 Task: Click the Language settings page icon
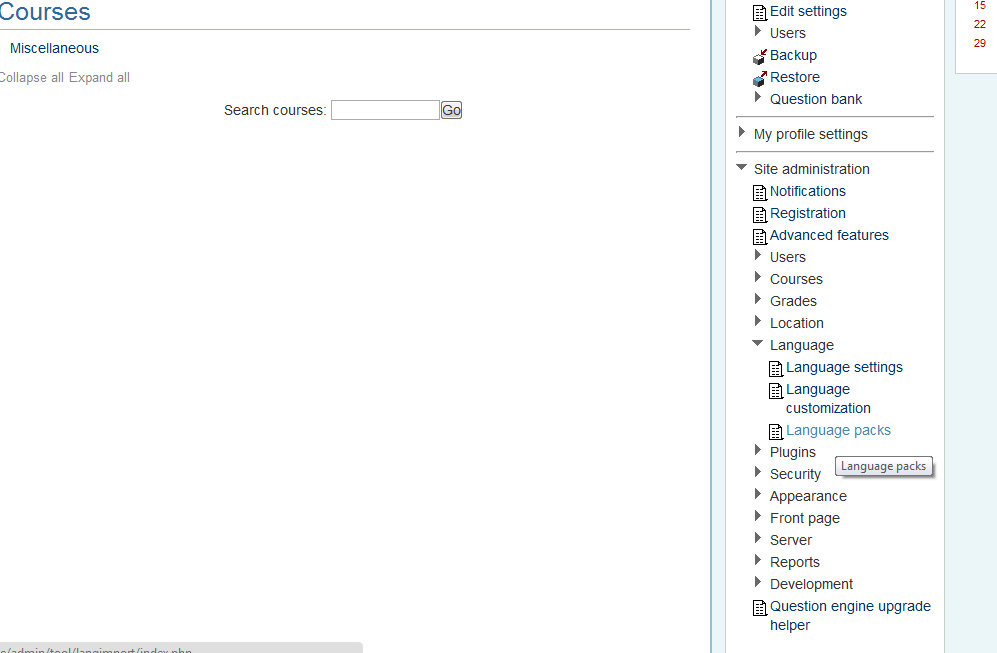(776, 368)
